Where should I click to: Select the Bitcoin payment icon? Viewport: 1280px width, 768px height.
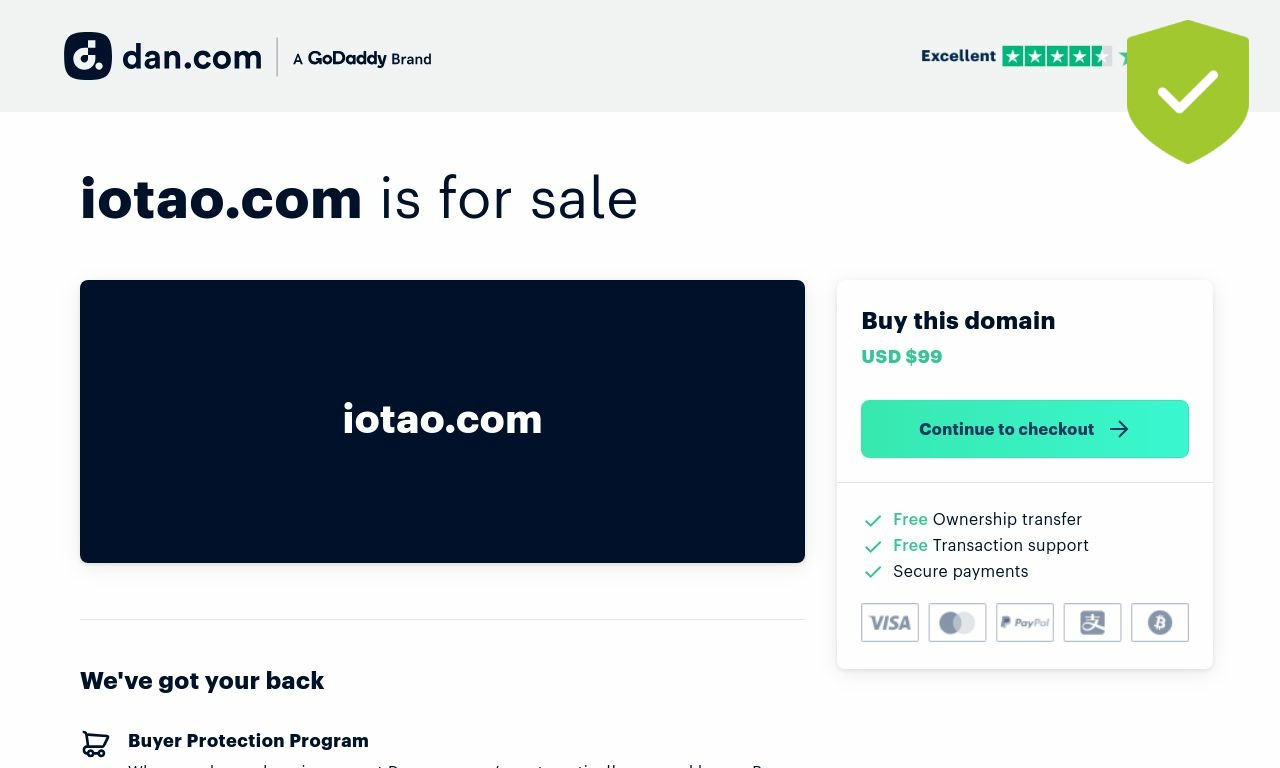pyautogui.click(x=1160, y=622)
